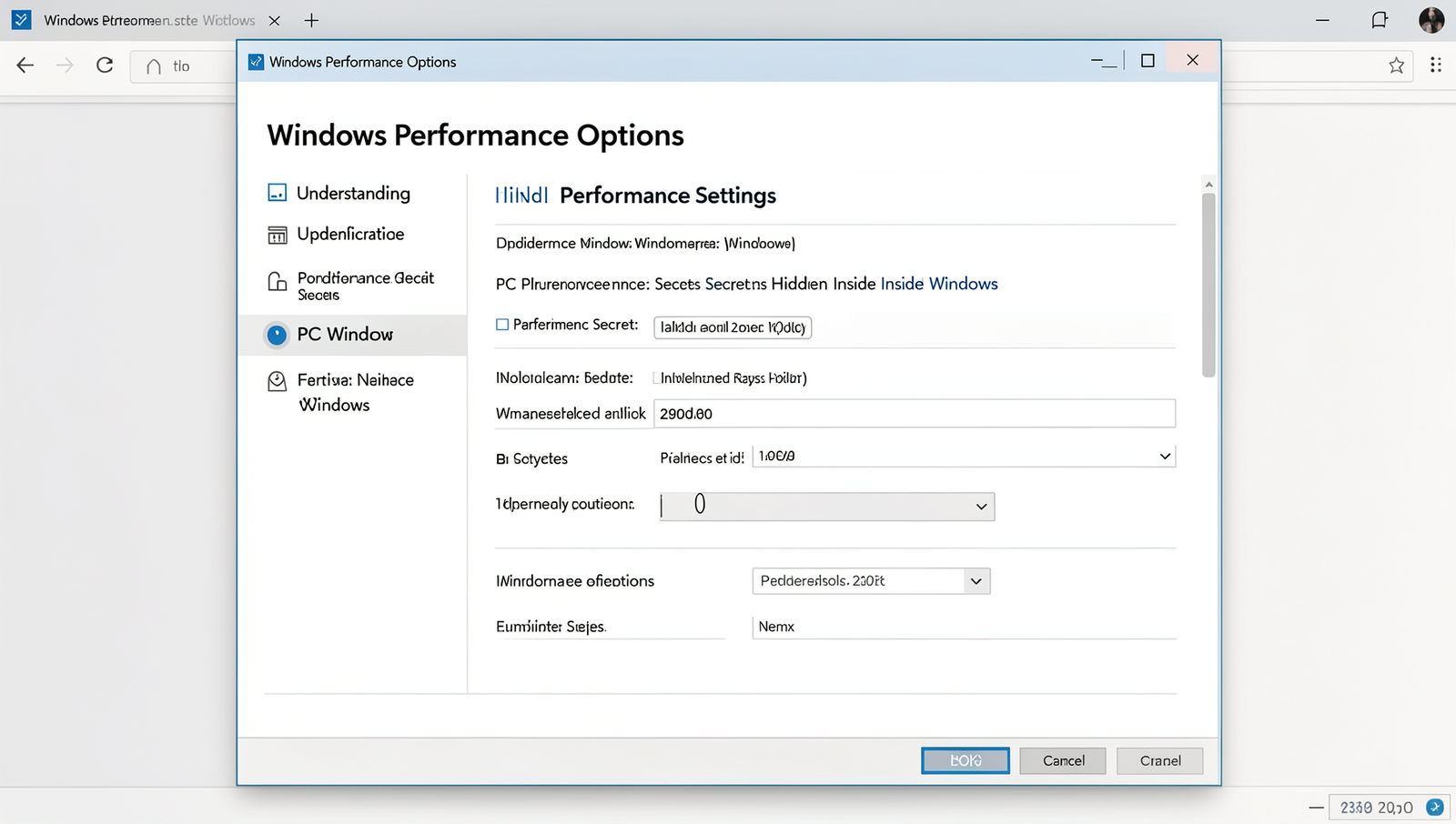
Task: Click the Cancel button
Action: point(1063,760)
